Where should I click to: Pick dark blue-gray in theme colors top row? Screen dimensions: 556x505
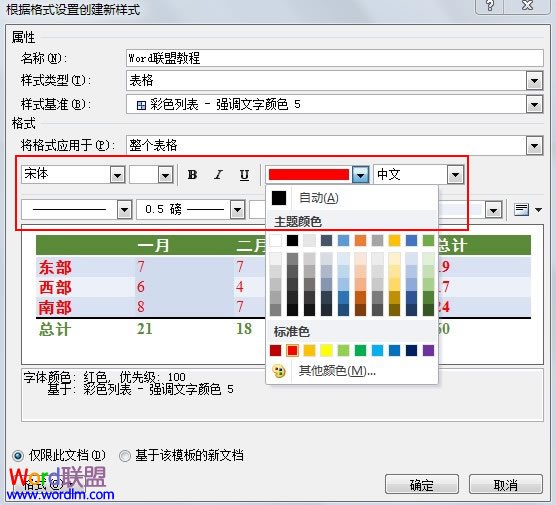point(326,240)
